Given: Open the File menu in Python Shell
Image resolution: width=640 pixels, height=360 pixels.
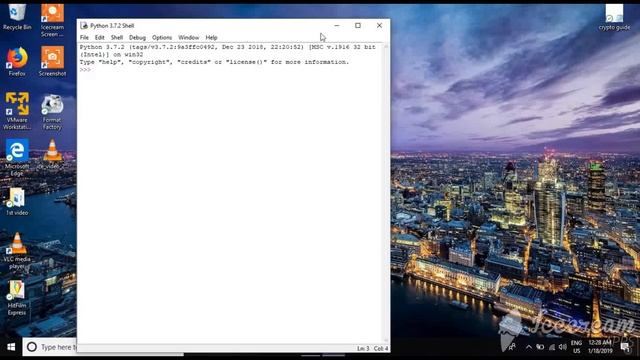Looking at the screenshot, I should 84,38.
